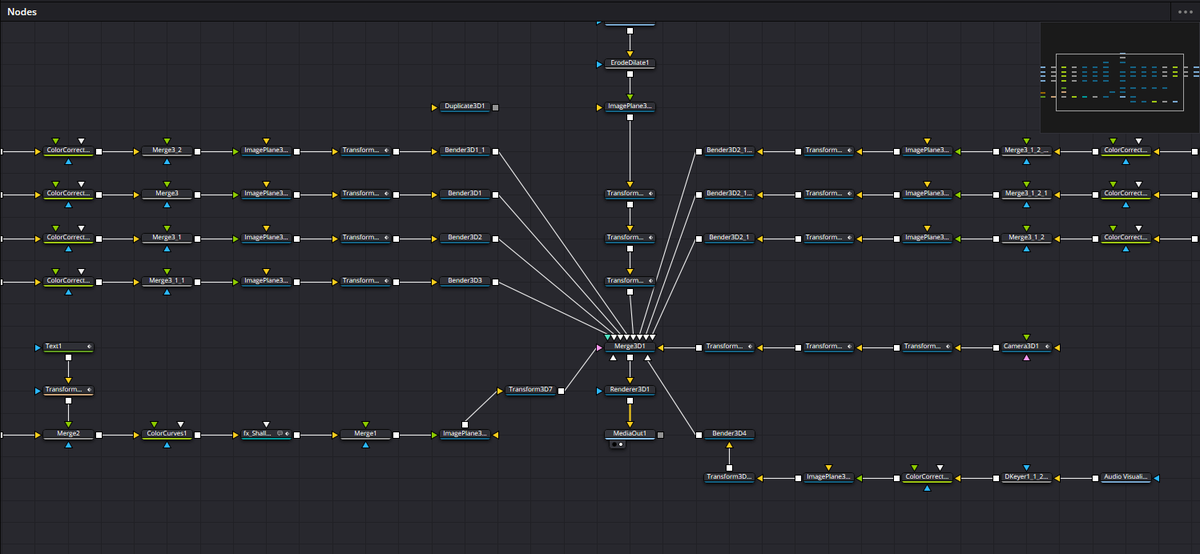Select the Merge3_1_2_1 node
Image resolution: width=1200 pixels, height=554 pixels.
1027,194
